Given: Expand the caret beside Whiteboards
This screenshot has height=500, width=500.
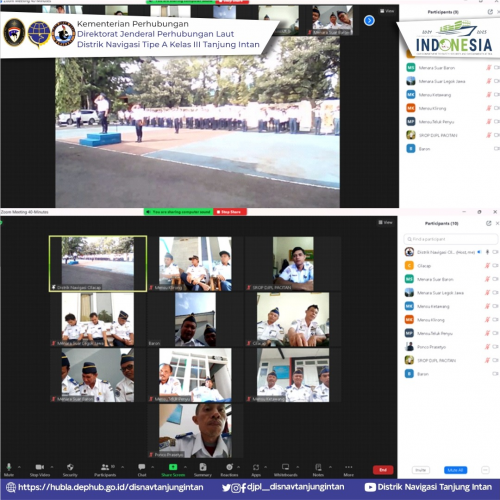Looking at the screenshot, I should (298, 467).
